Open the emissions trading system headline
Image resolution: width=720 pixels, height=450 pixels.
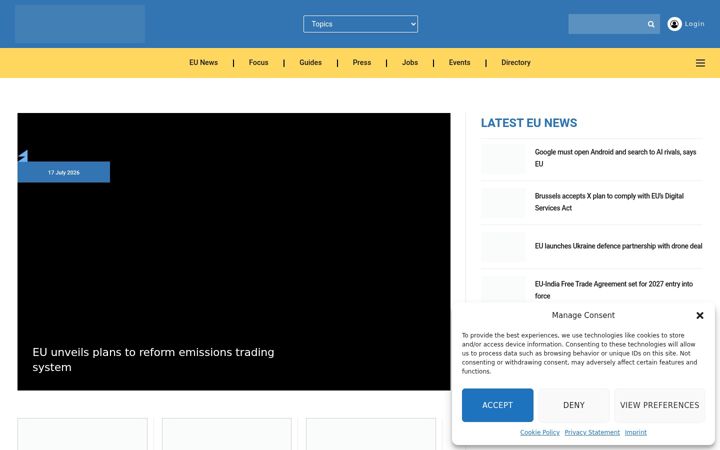pos(153,360)
